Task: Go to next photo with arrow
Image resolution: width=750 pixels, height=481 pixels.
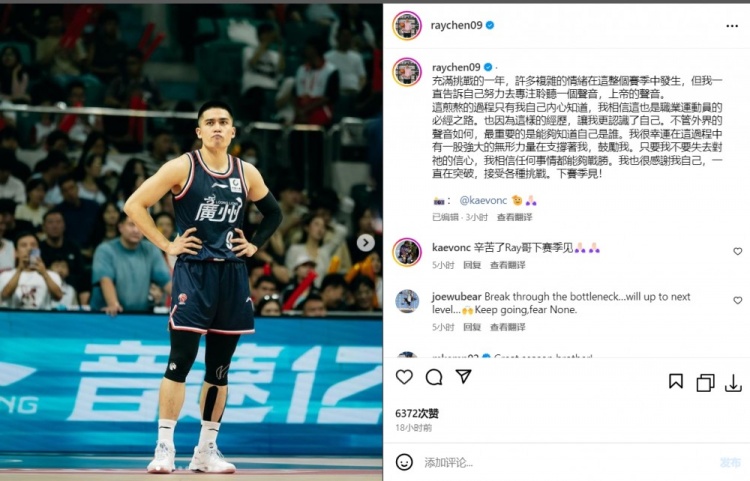Action: click(365, 243)
